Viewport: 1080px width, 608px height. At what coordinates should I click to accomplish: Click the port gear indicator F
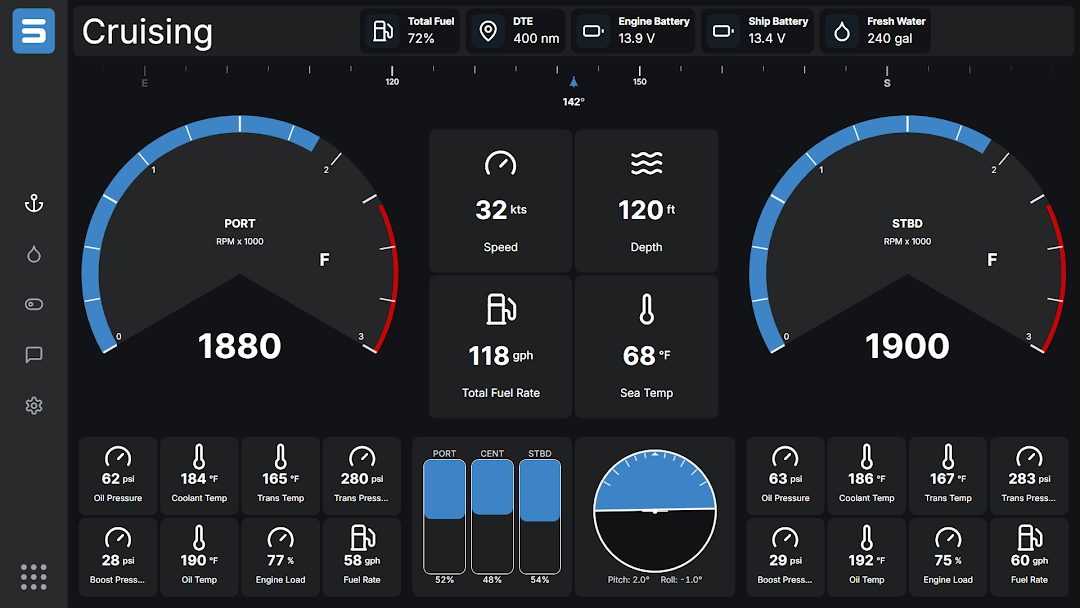pyautogui.click(x=324, y=260)
